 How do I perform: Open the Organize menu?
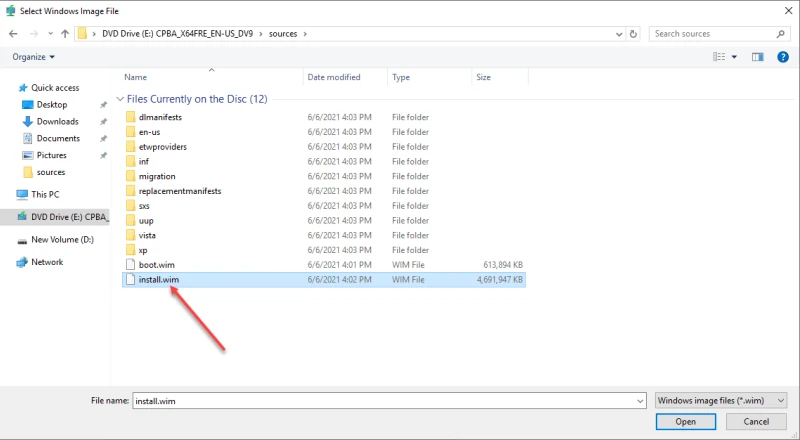tap(33, 57)
